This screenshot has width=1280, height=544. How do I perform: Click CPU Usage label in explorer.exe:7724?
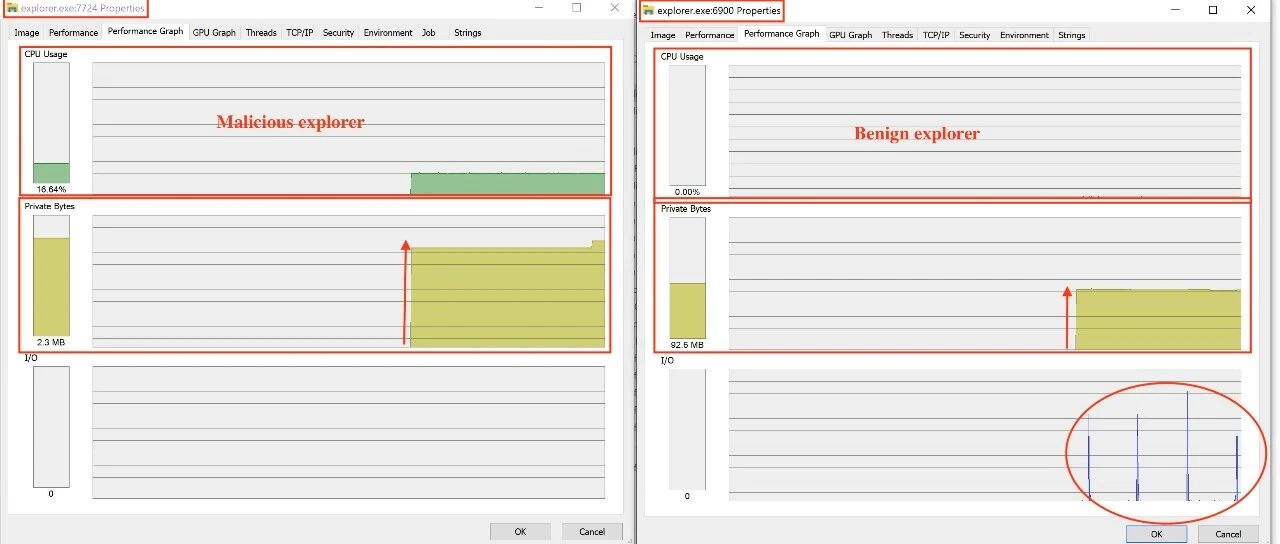46,54
